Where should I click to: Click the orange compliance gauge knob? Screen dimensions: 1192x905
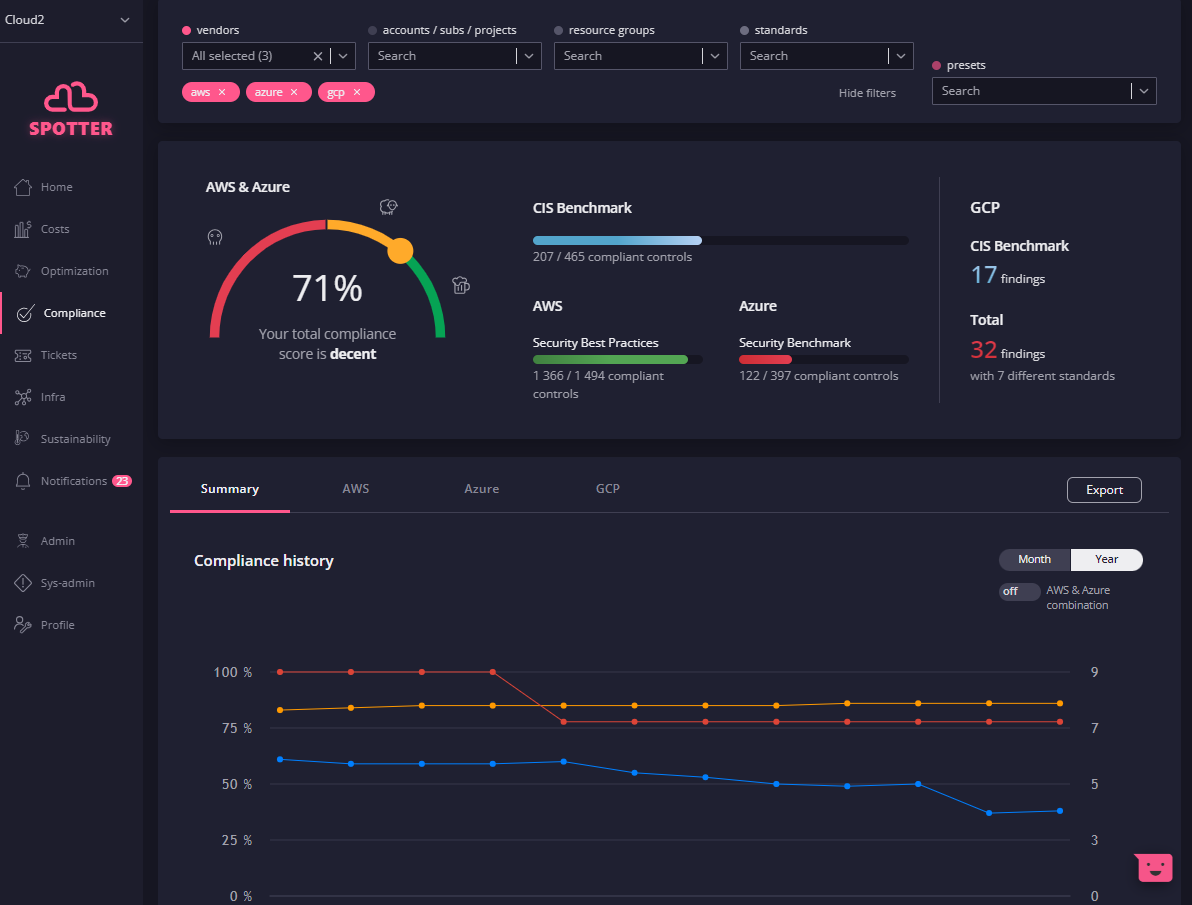(x=399, y=251)
